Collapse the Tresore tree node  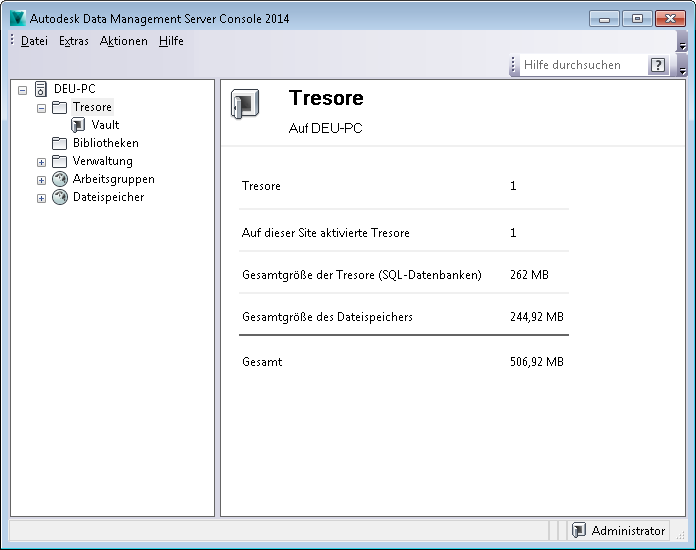(41, 108)
